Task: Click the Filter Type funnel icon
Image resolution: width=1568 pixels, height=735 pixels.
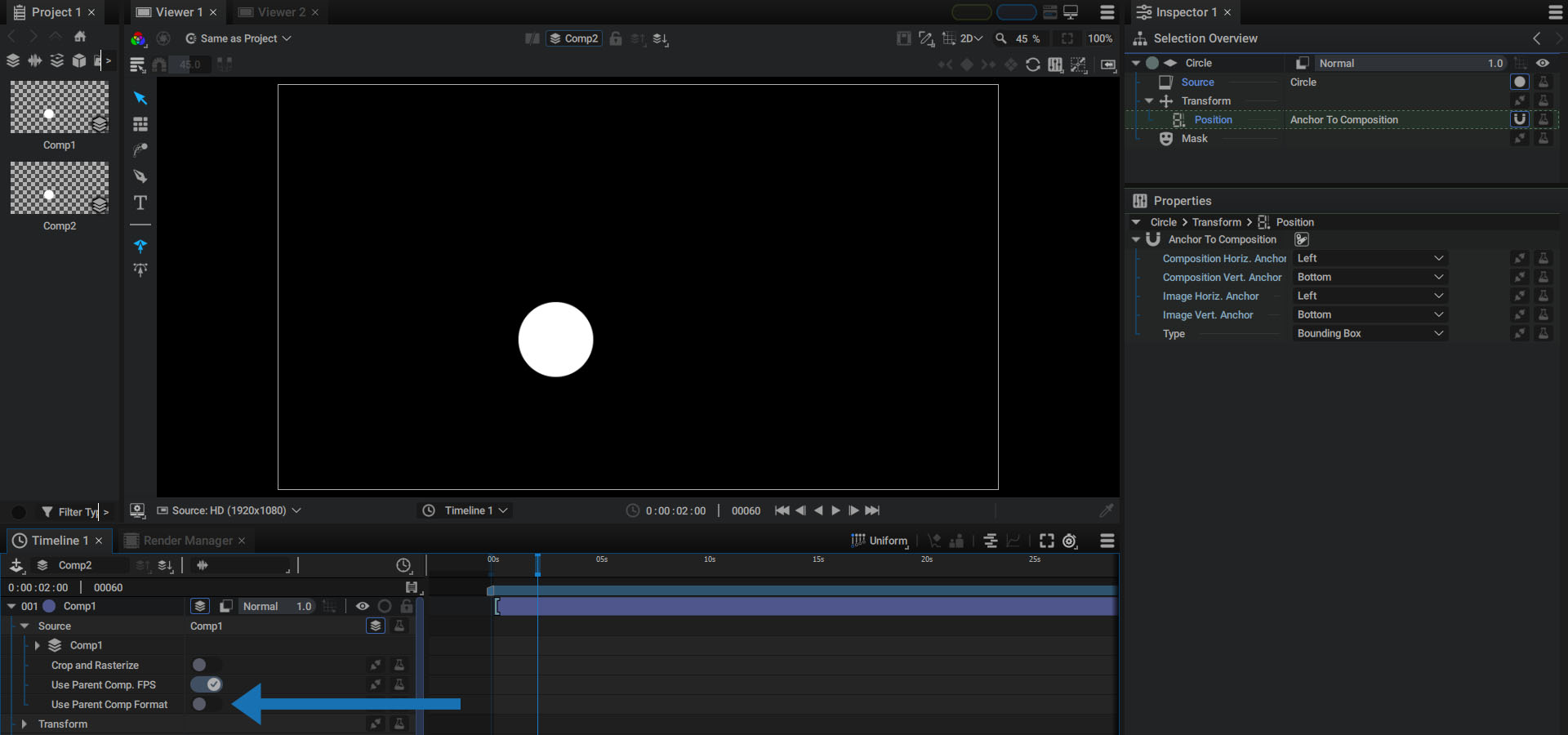Action: click(x=47, y=512)
